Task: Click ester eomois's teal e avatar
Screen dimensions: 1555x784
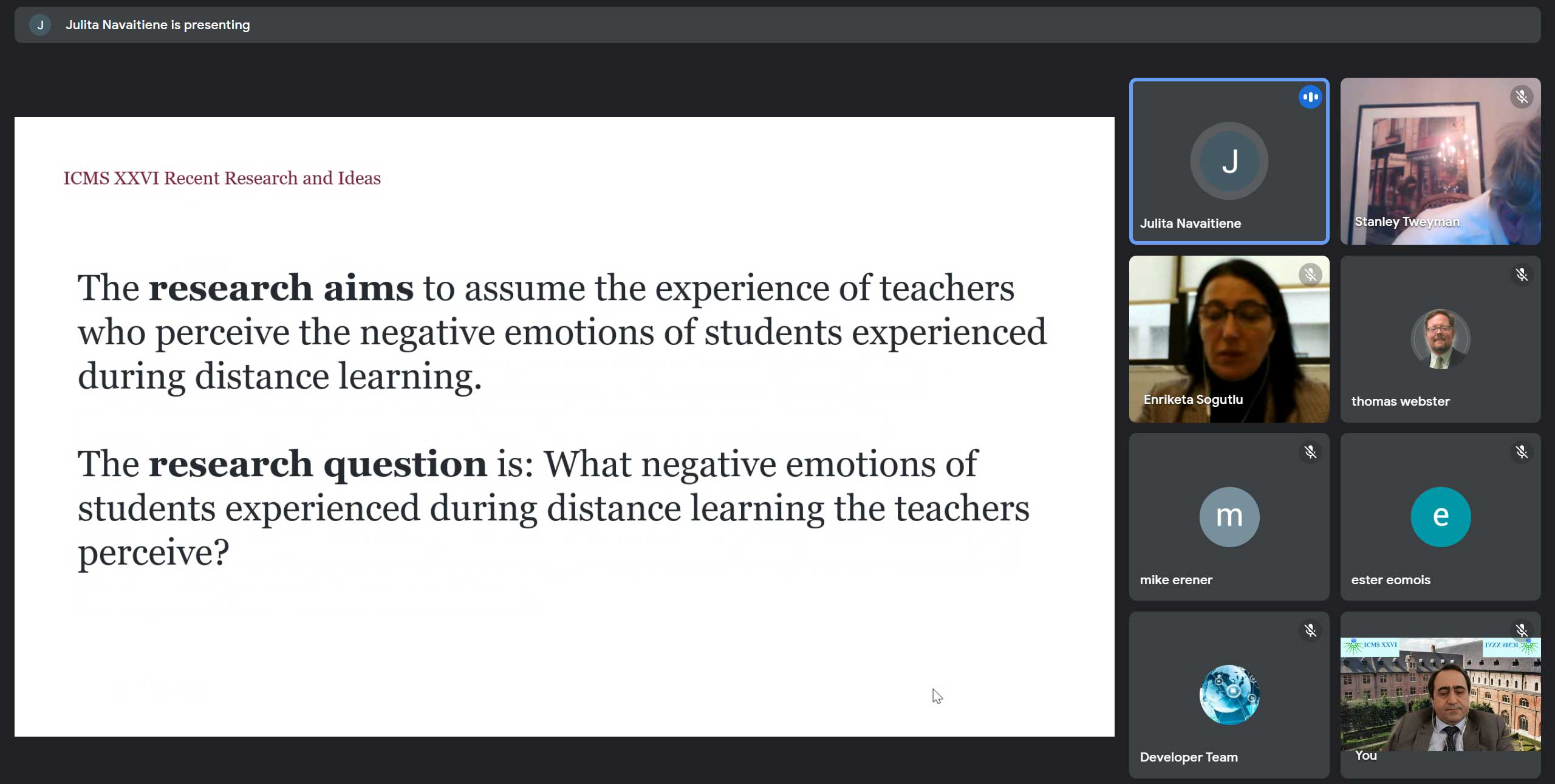Action: 1440,517
